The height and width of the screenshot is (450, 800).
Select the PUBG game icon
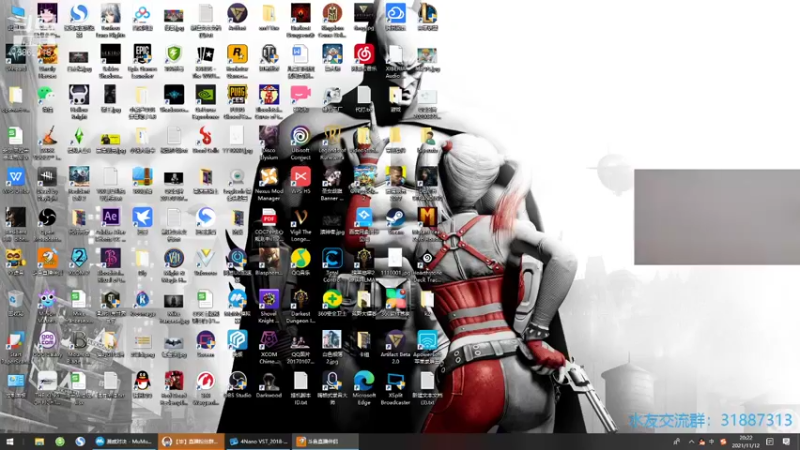237,95
